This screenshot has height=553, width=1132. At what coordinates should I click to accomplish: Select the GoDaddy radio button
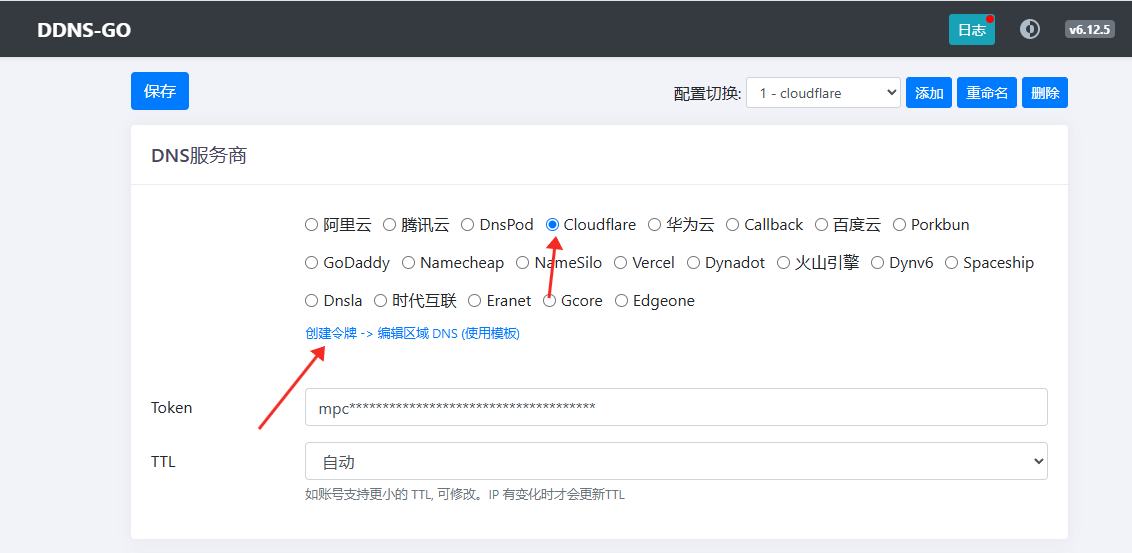pyautogui.click(x=311, y=263)
